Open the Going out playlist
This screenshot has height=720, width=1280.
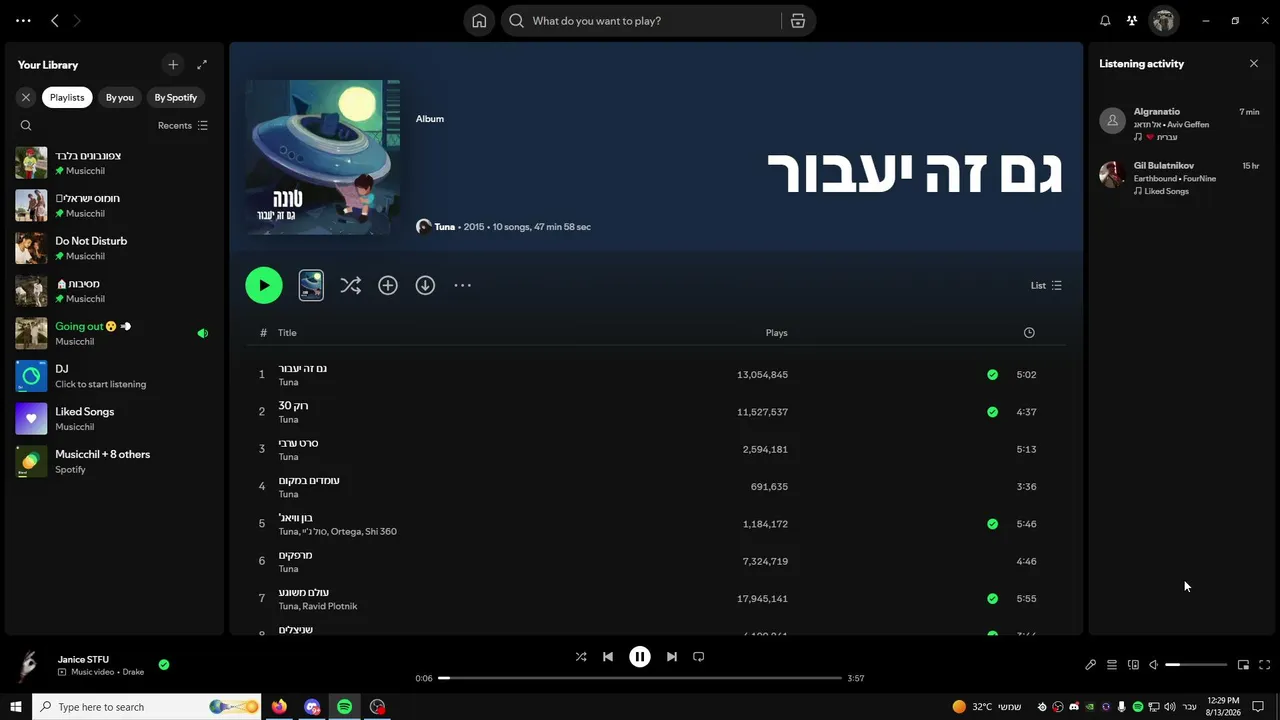114,333
